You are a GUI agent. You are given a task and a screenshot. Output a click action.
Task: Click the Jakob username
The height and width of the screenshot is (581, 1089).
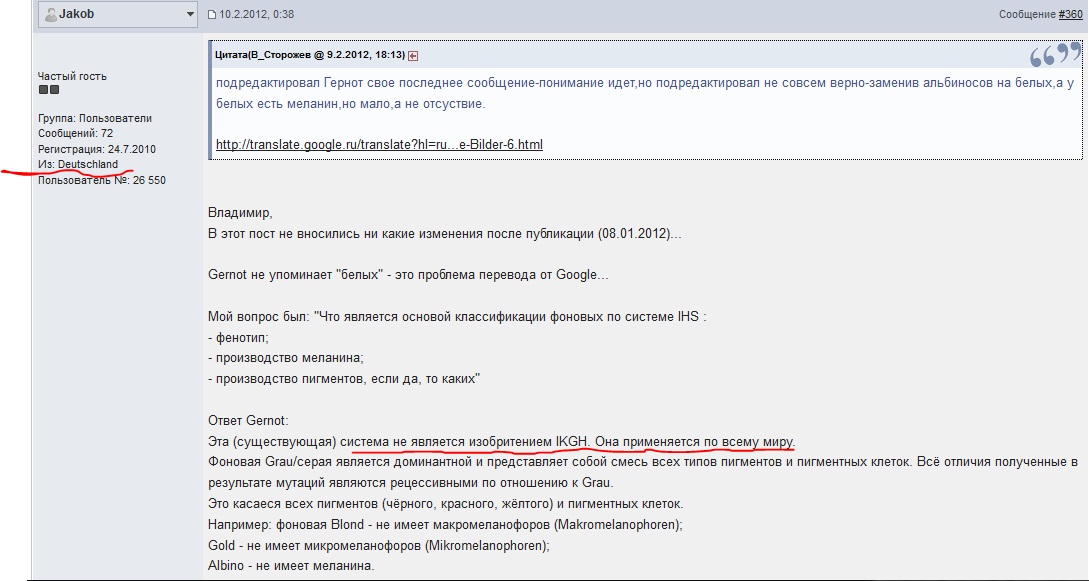tap(76, 15)
